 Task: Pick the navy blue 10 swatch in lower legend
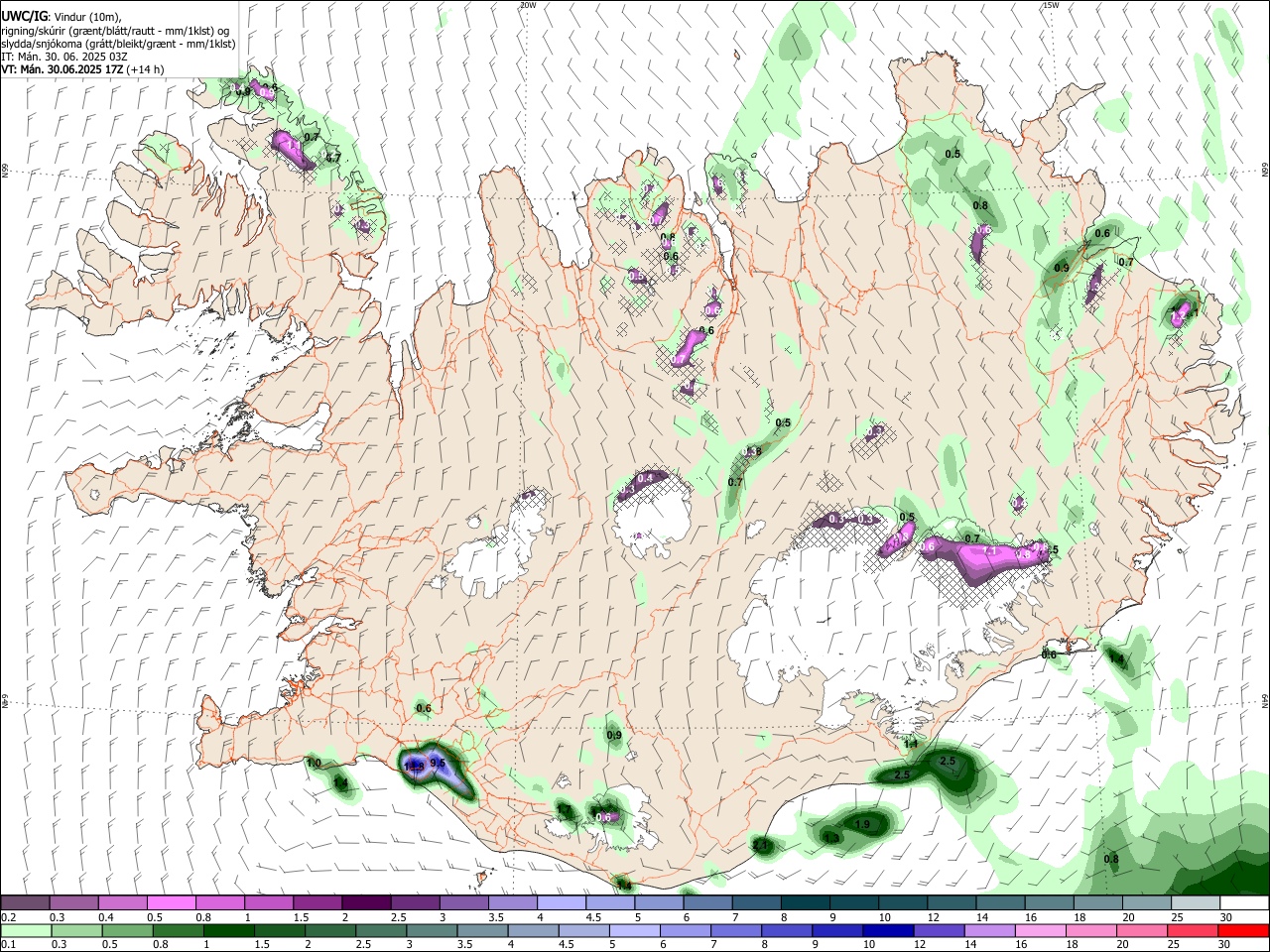(x=887, y=931)
